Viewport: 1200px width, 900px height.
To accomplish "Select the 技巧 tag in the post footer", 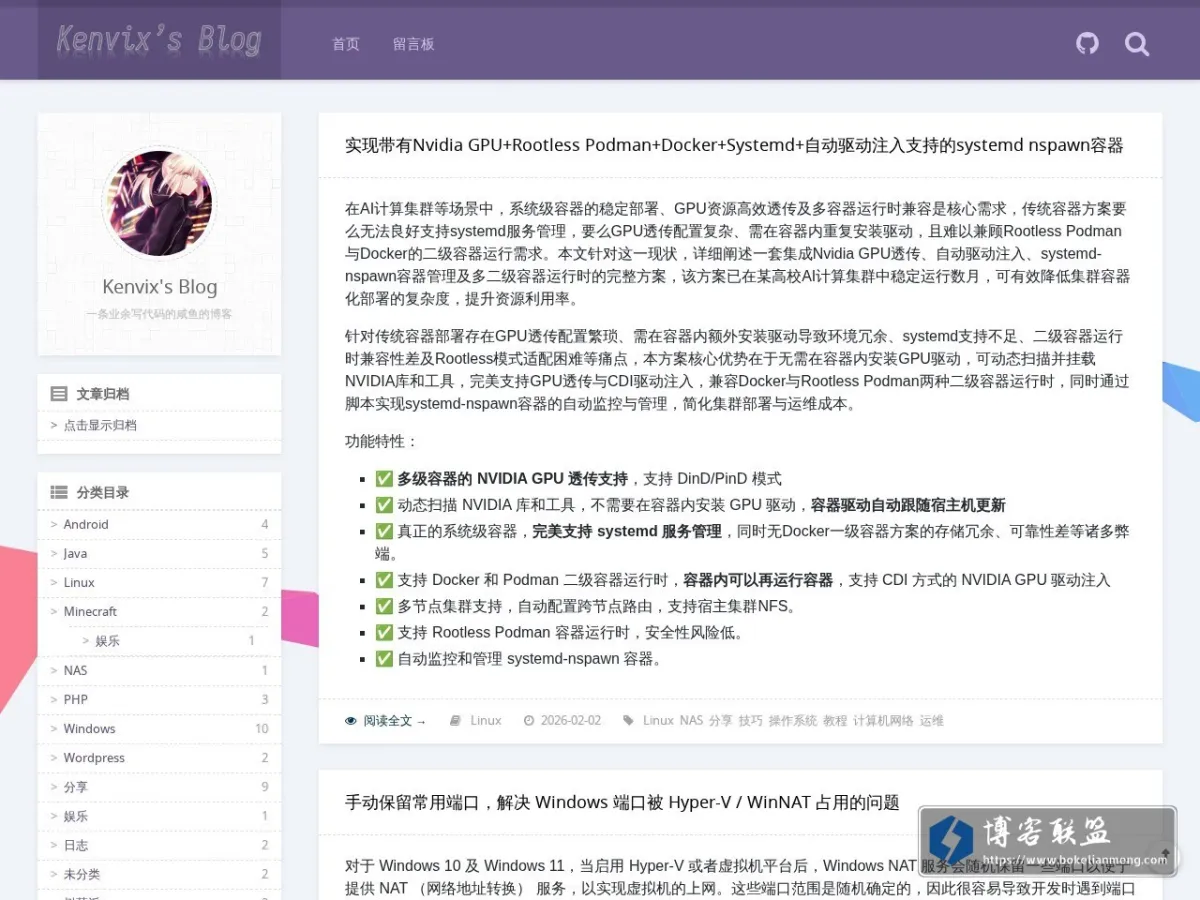I will pyautogui.click(x=750, y=720).
